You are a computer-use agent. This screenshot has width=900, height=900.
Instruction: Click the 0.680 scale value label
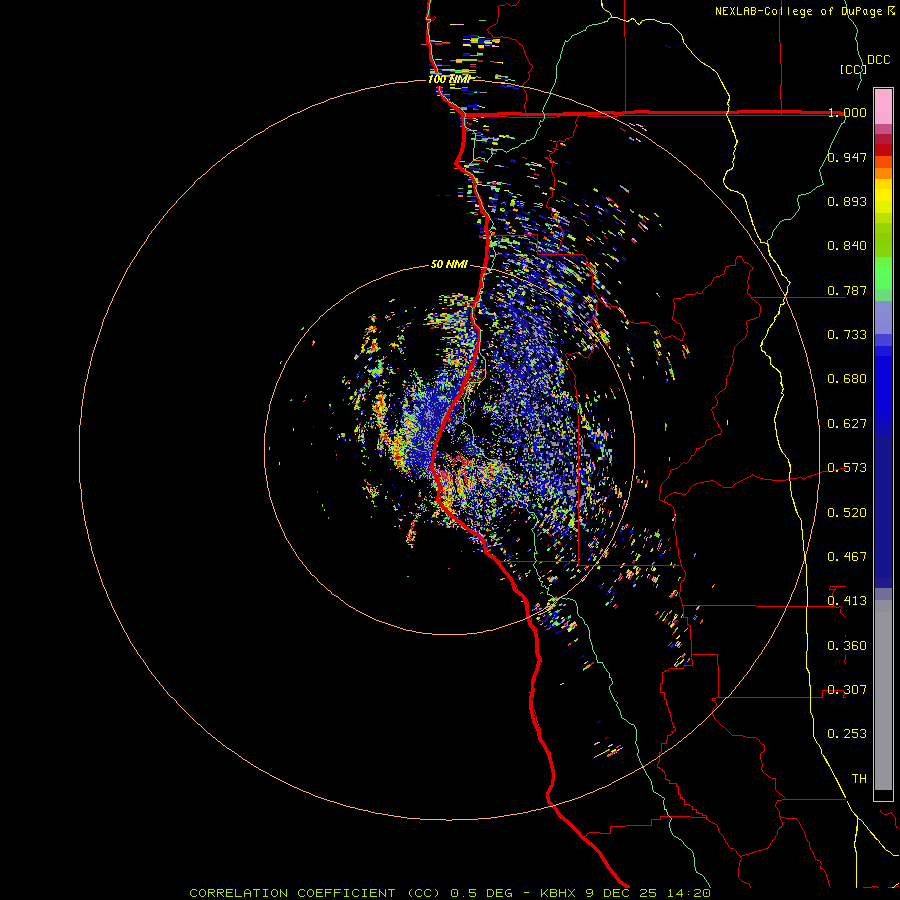point(847,379)
